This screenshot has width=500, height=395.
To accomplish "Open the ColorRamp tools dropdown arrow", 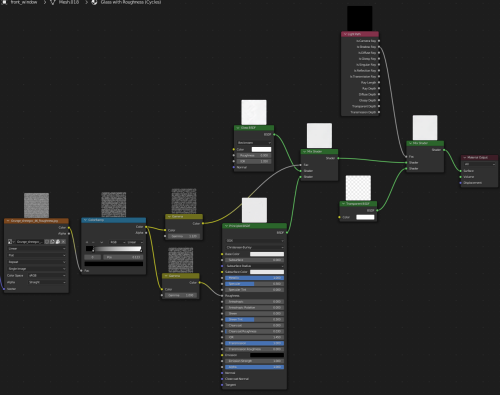I will coord(101,242).
